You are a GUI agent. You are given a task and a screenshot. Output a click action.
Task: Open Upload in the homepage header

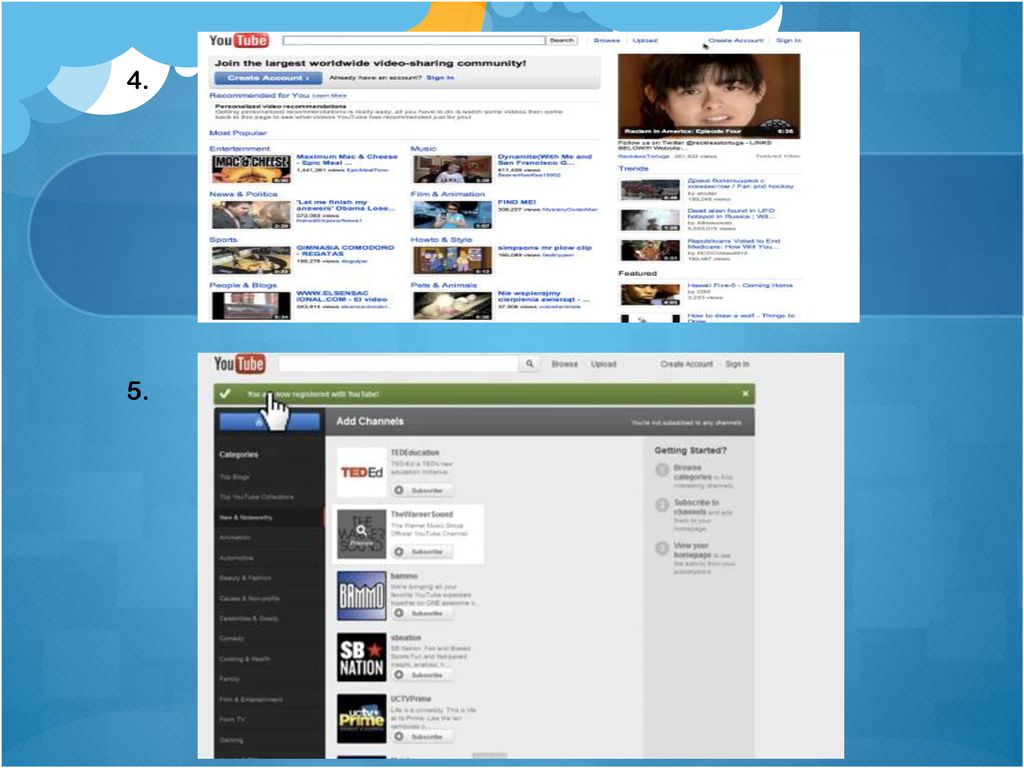(x=645, y=40)
